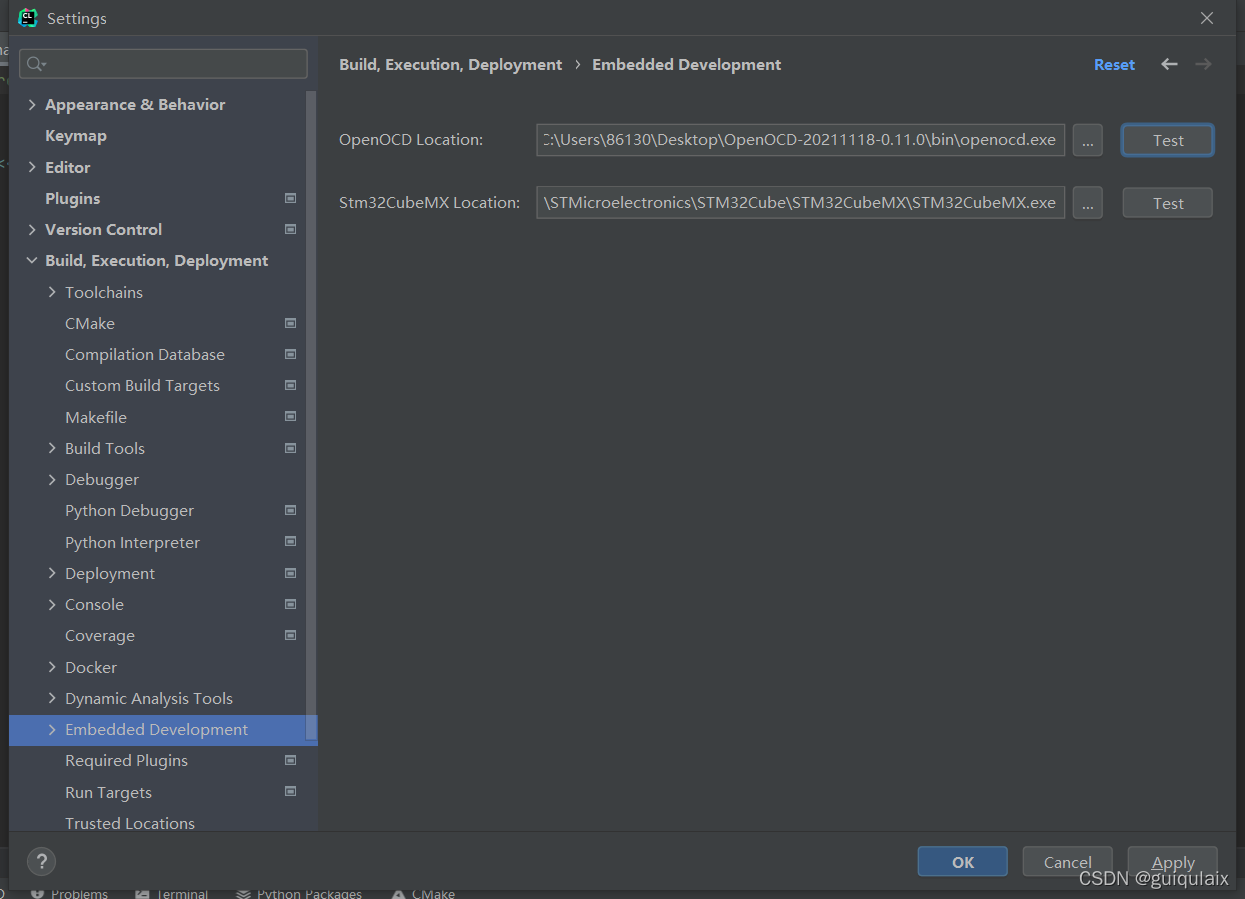
Task: Click the Apply button
Action: [1173, 862]
